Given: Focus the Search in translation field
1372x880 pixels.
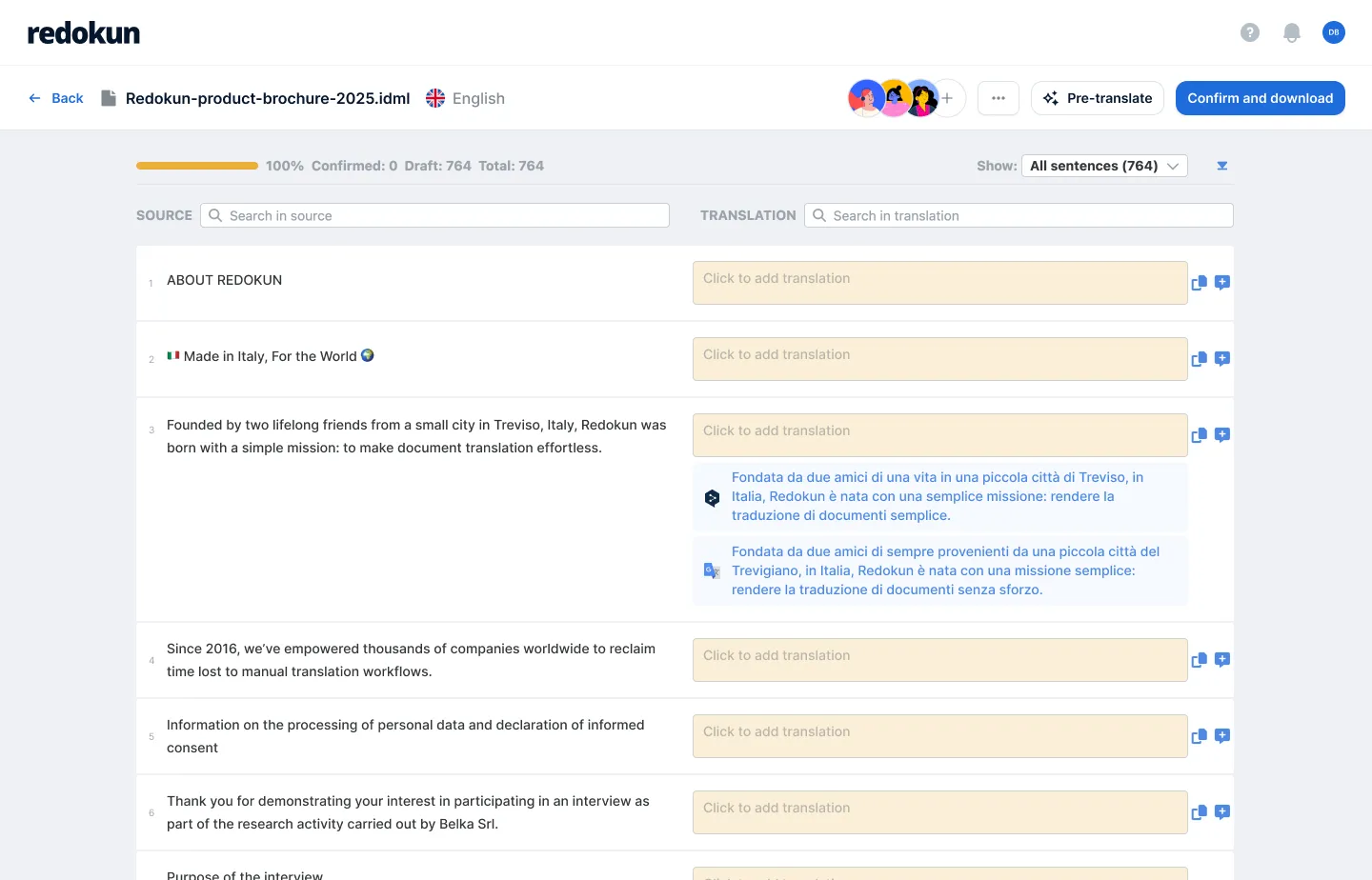Looking at the screenshot, I should point(1019,215).
